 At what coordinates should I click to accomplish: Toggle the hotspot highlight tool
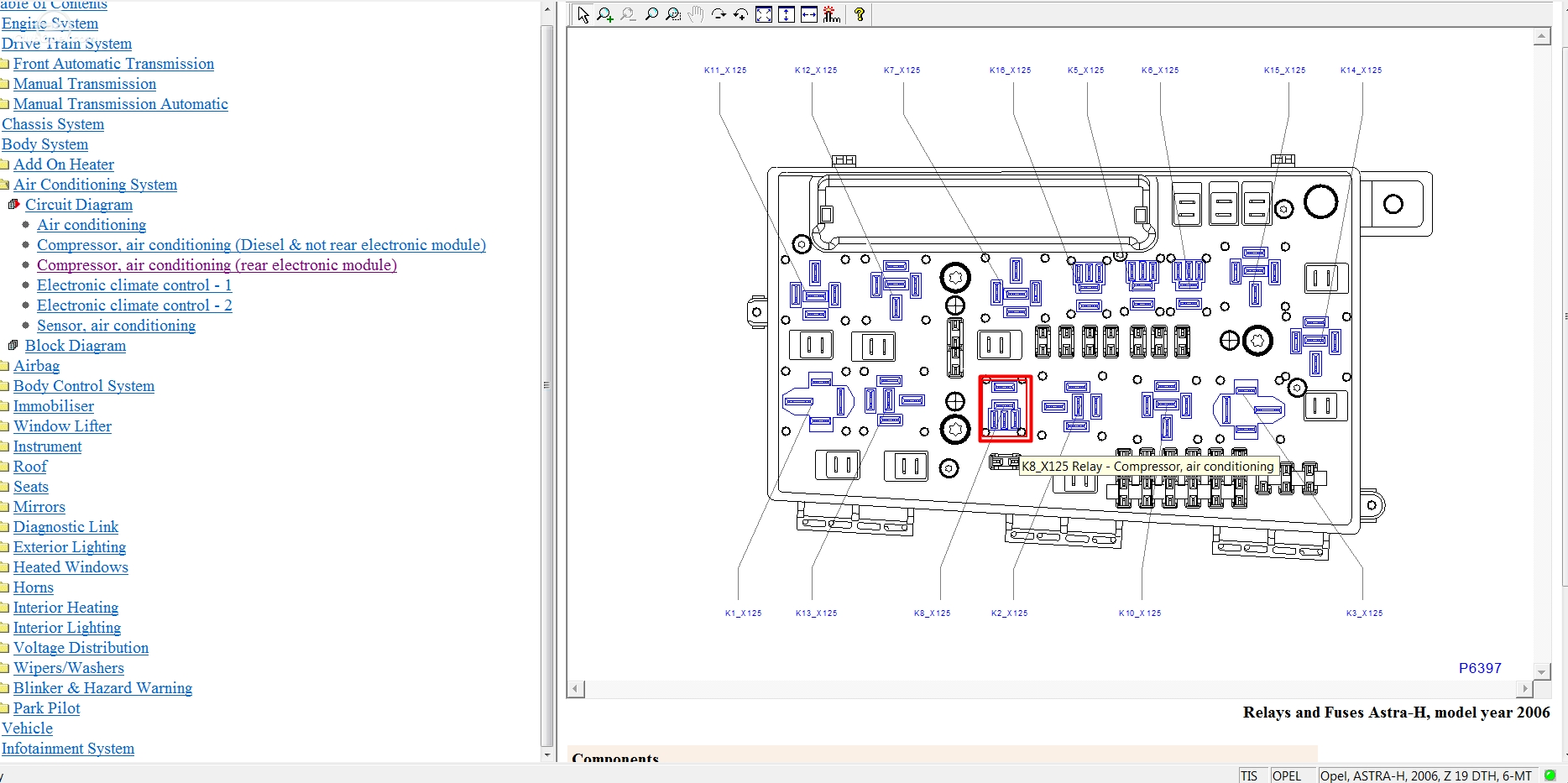click(832, 15)
